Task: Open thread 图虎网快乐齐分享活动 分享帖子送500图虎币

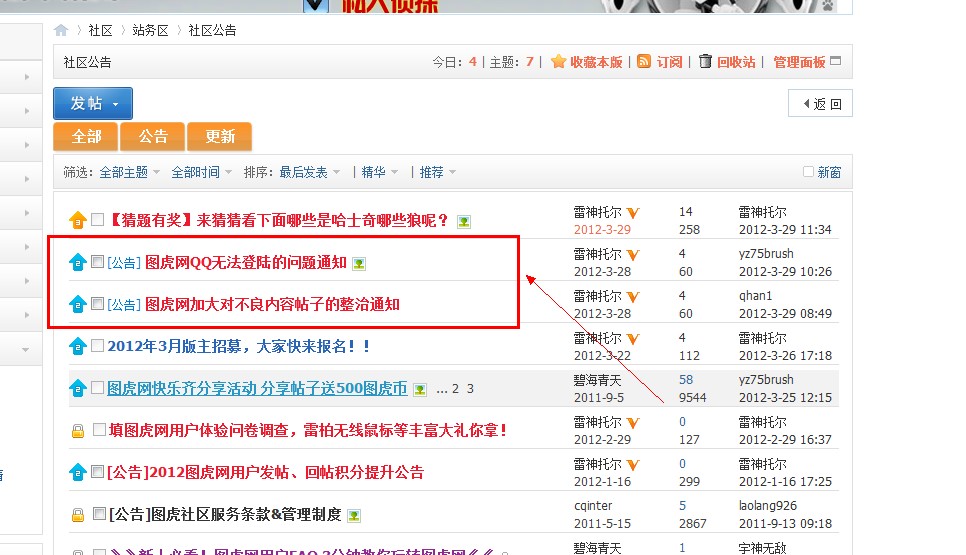Action: [257, 388]
